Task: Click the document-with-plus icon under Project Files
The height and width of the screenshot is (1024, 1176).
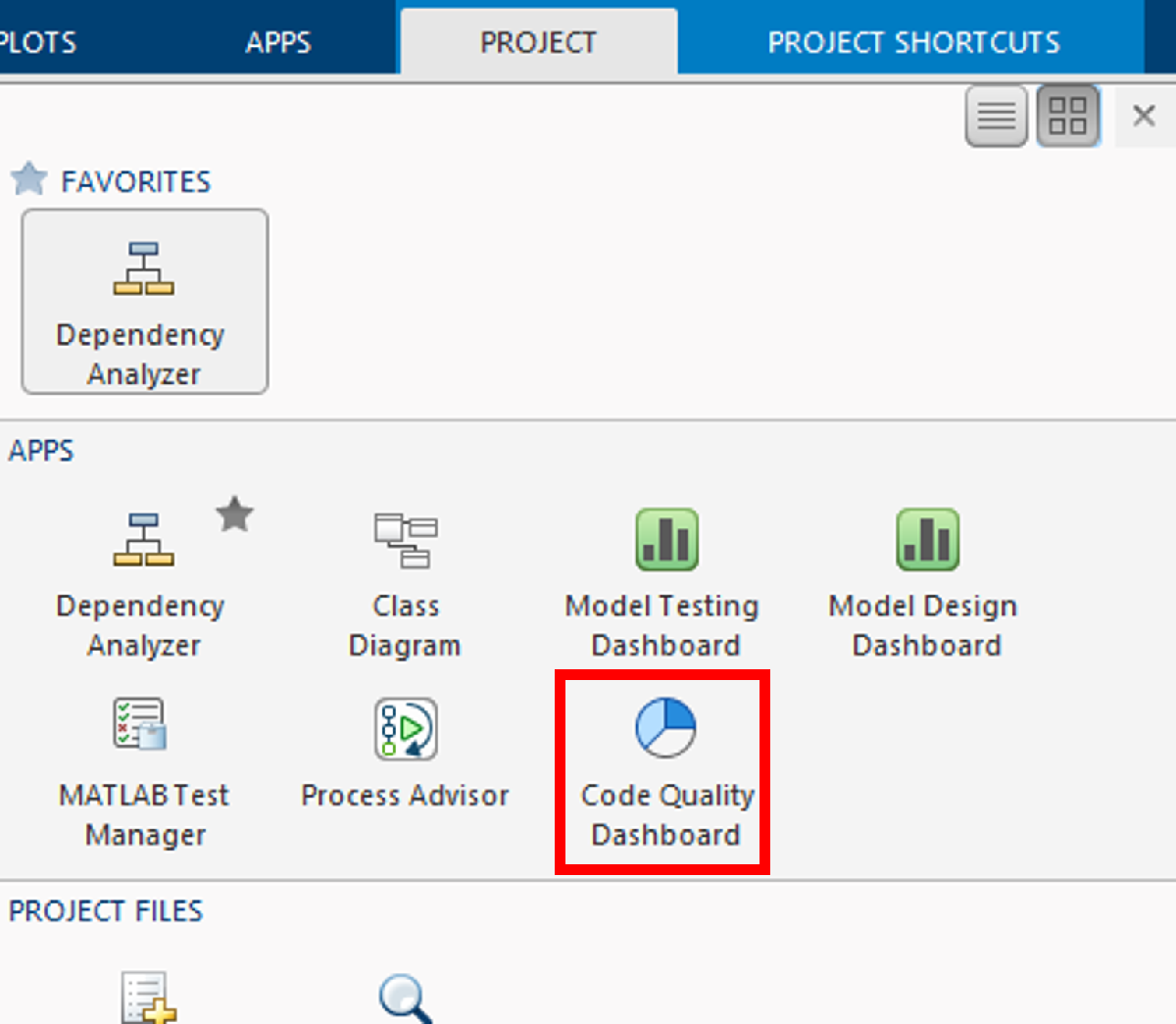Action: coord(147,998)
